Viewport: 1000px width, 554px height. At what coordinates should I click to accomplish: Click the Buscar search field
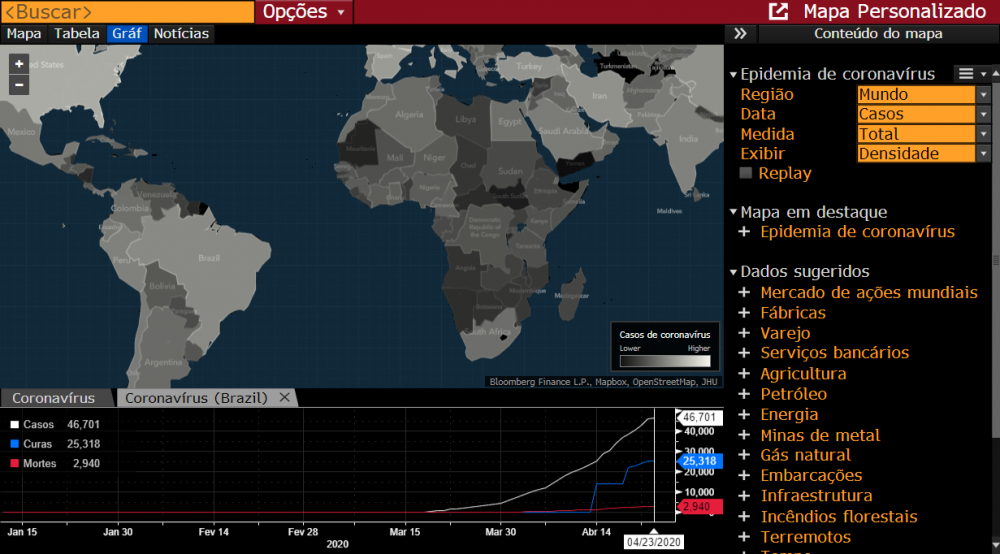point(127,11)
